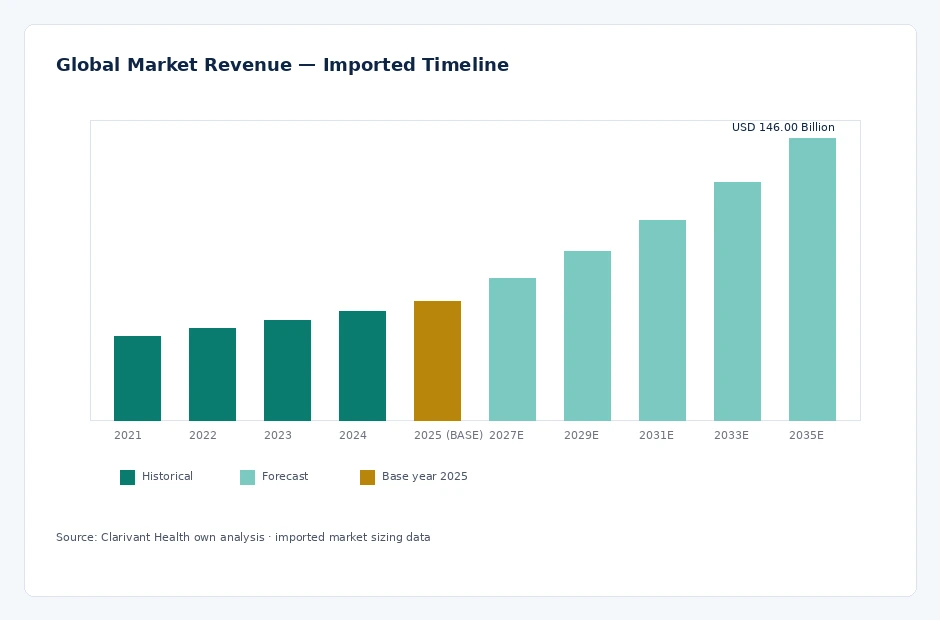Select the gold 2025 base year bar
The width and height of the screenshot is (940, 620).
pos(437,361)
